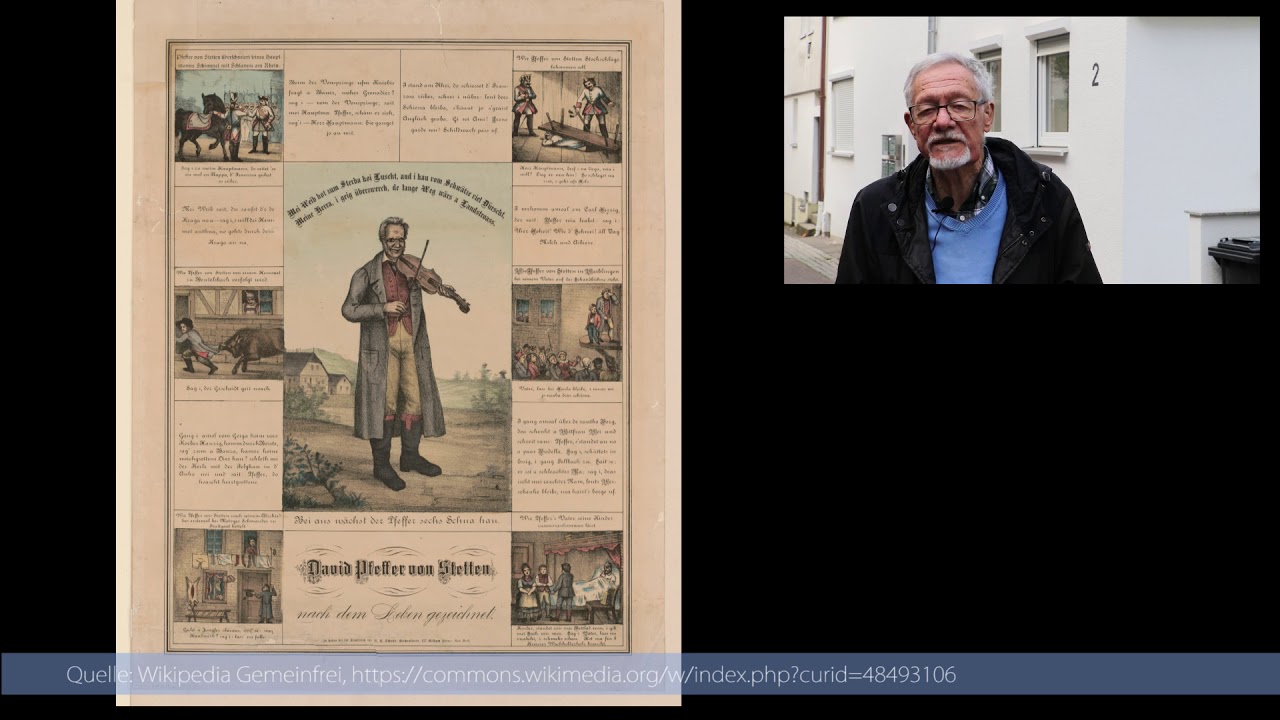Click 'nach dem Leben gezeichnet' subtitle text
This screenshot has width=1280, height=720.
click(x=397, y=612)
